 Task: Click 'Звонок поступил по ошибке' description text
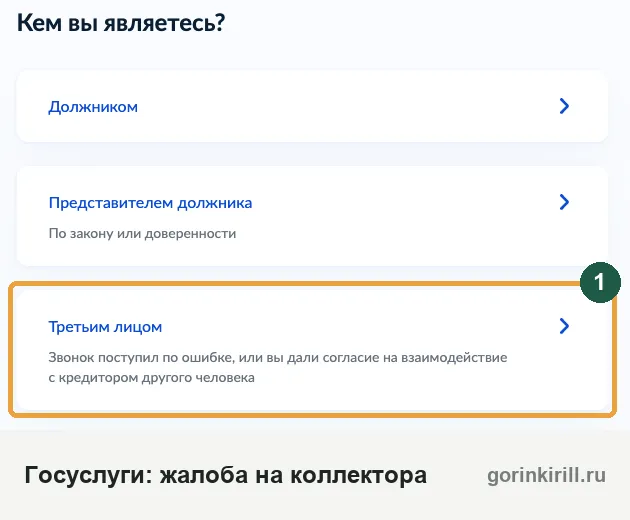[x=278, y=367]
